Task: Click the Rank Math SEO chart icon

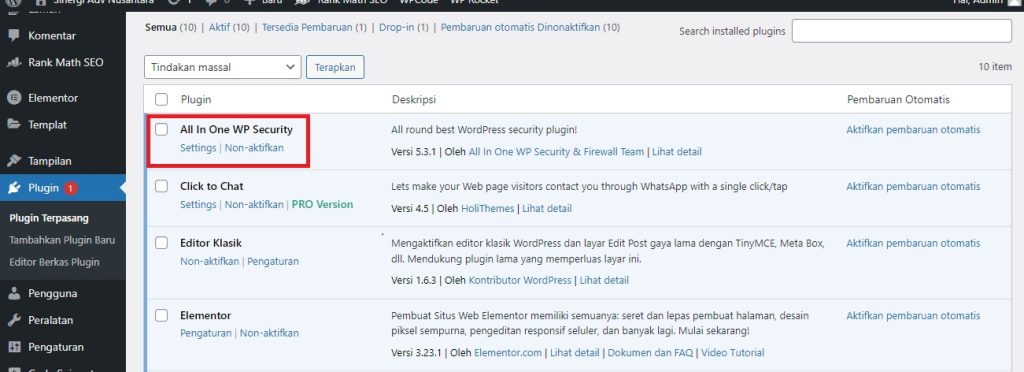Action: [14, 63]
